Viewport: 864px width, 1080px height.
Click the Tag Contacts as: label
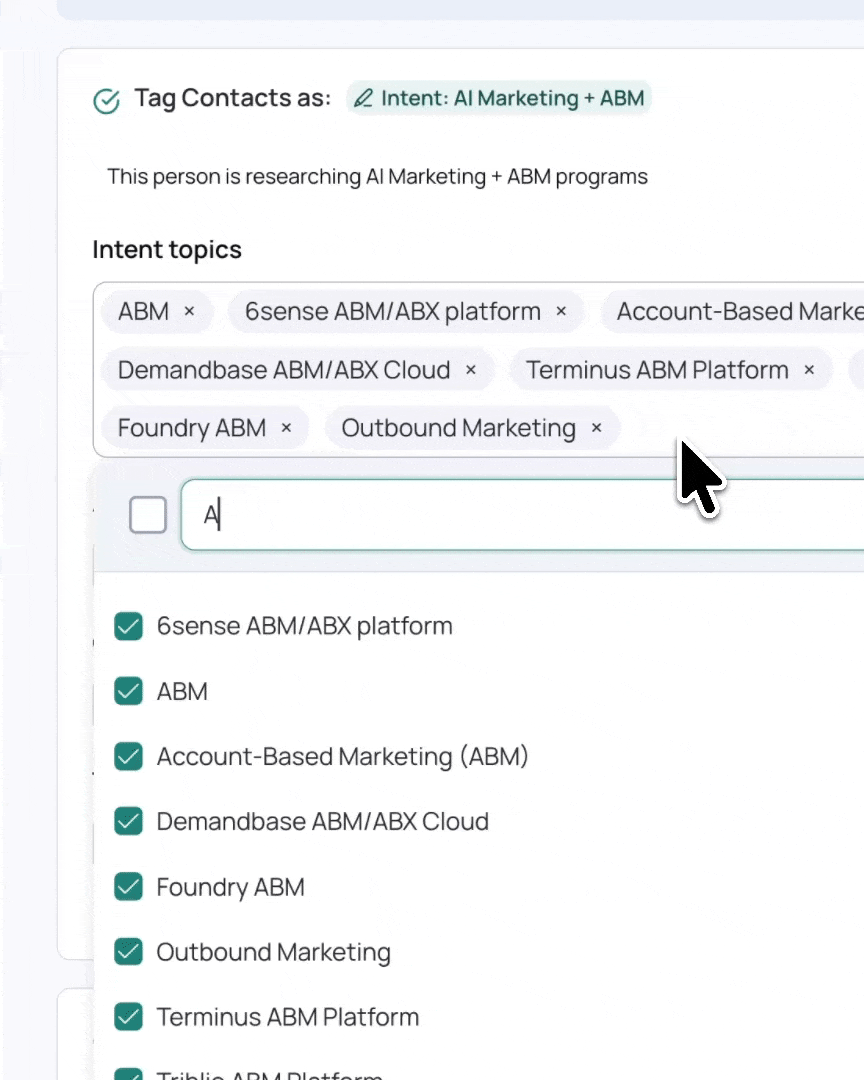coord(233,98)
